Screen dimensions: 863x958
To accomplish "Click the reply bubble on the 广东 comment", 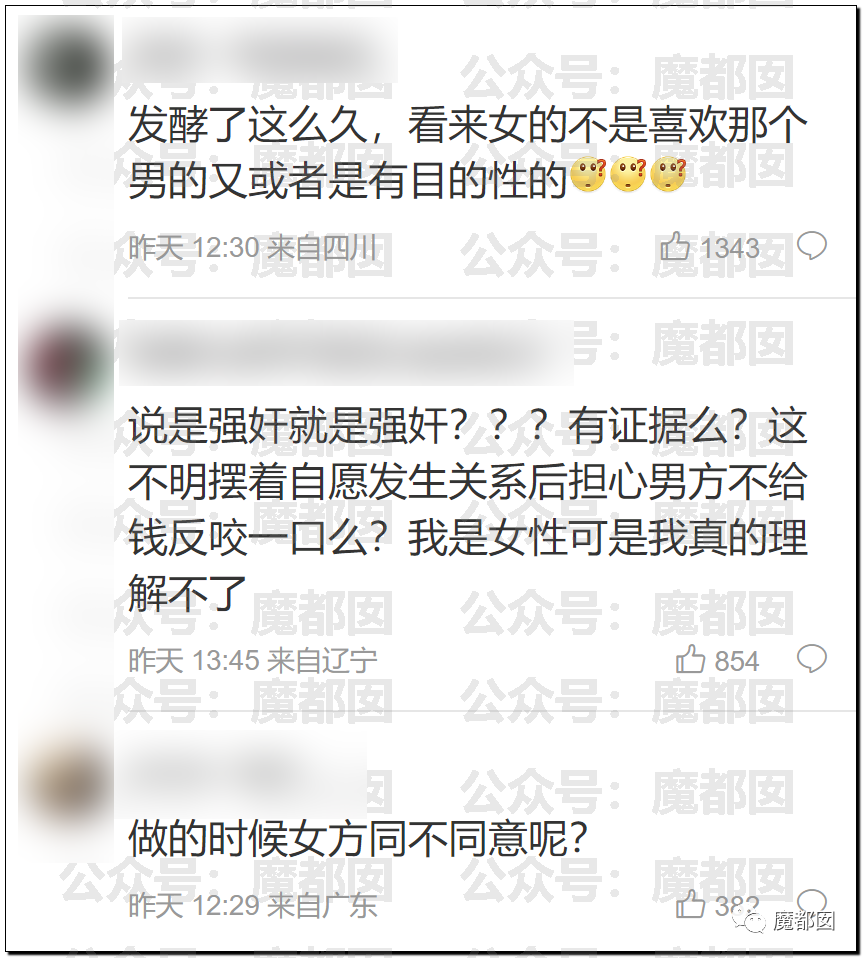I will point(812,901).
